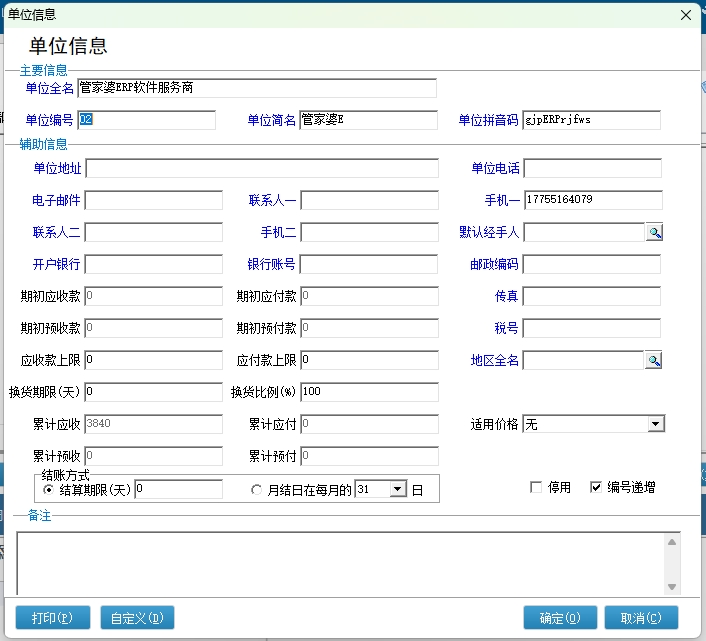Click the 累计预付 field

tap(370, 456)
